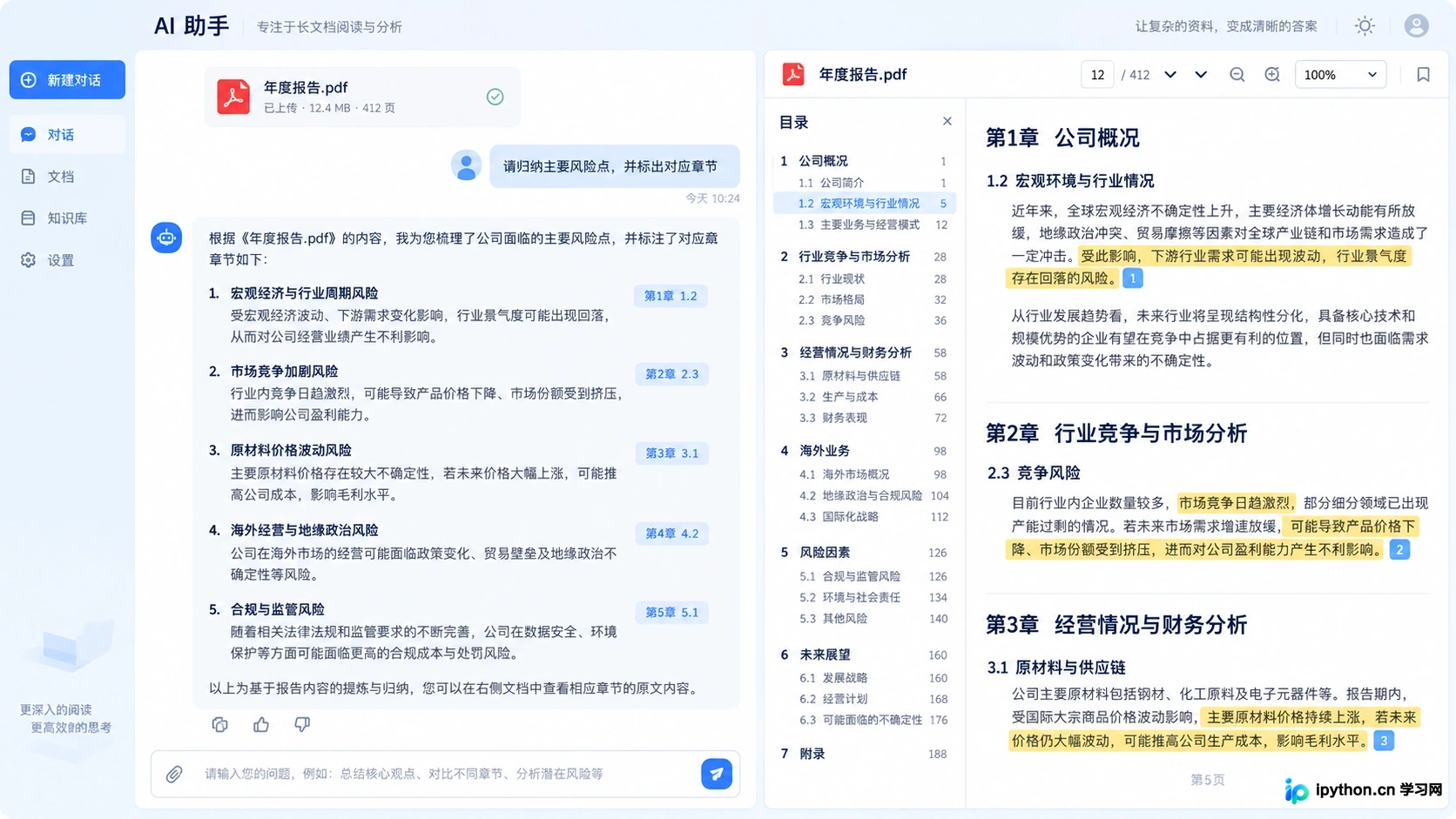The height and width of the screenshot is (819, 1456).
Task: Close the 目录 table of contents panel
Action: pyautogui.click(x=947, y=122)
